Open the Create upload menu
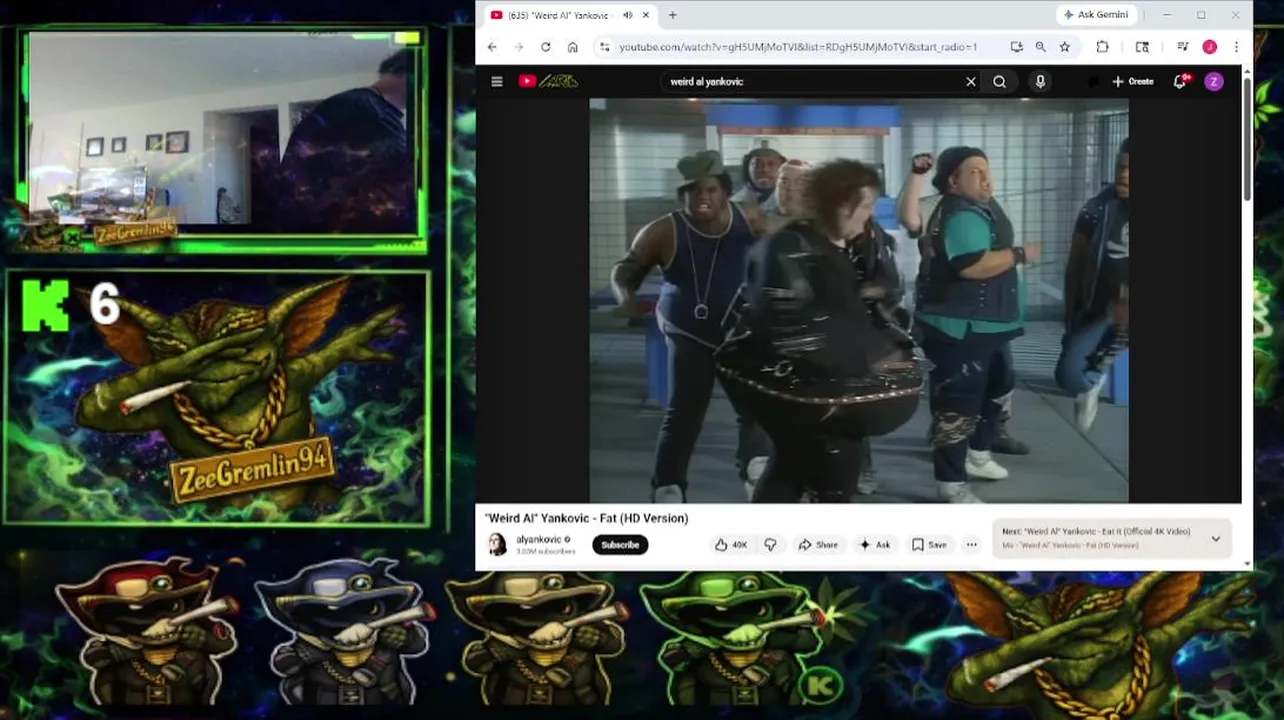 click(x=1133, y=82)
